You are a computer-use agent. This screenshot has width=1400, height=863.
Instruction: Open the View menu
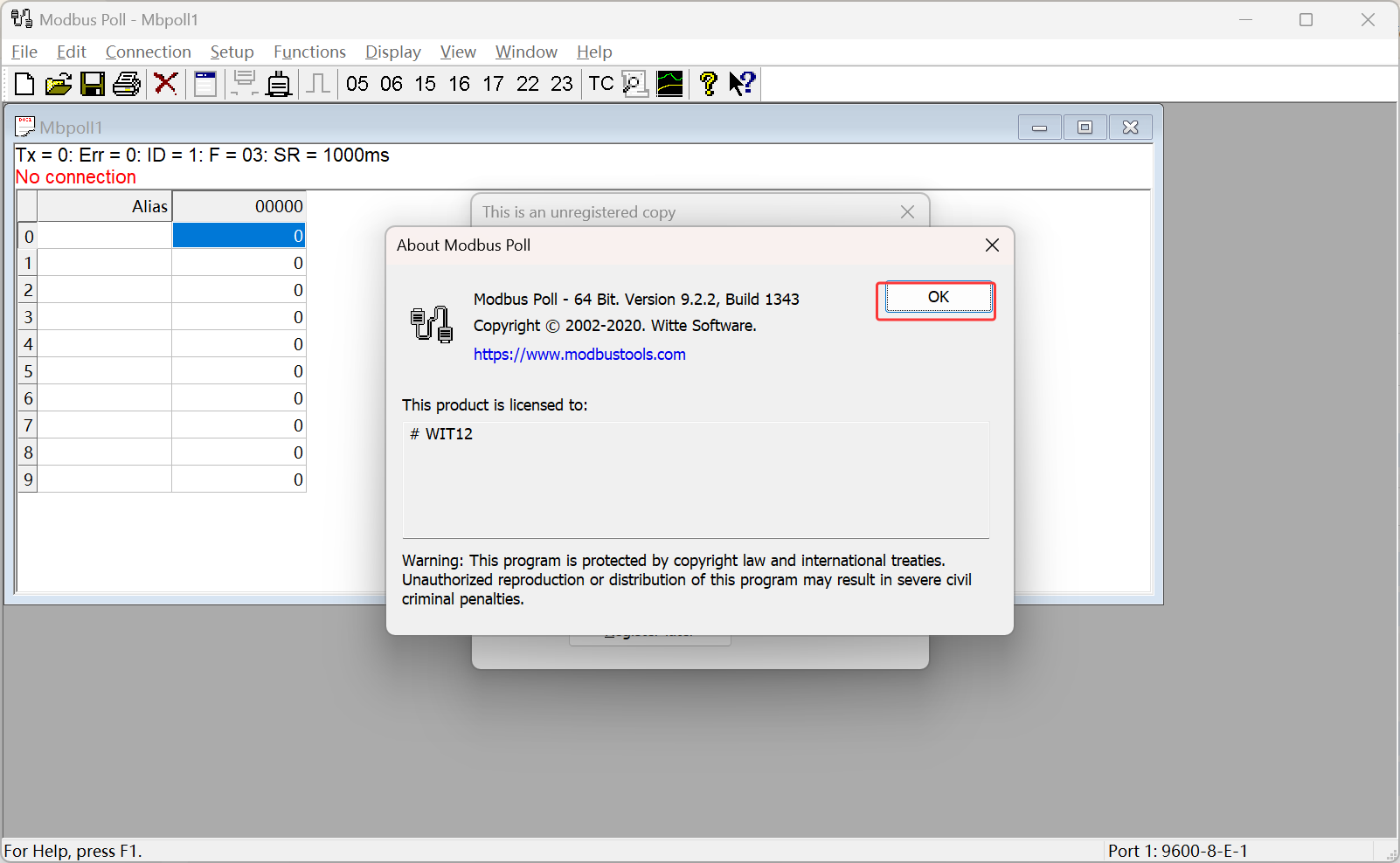click(x=459, y=52)
